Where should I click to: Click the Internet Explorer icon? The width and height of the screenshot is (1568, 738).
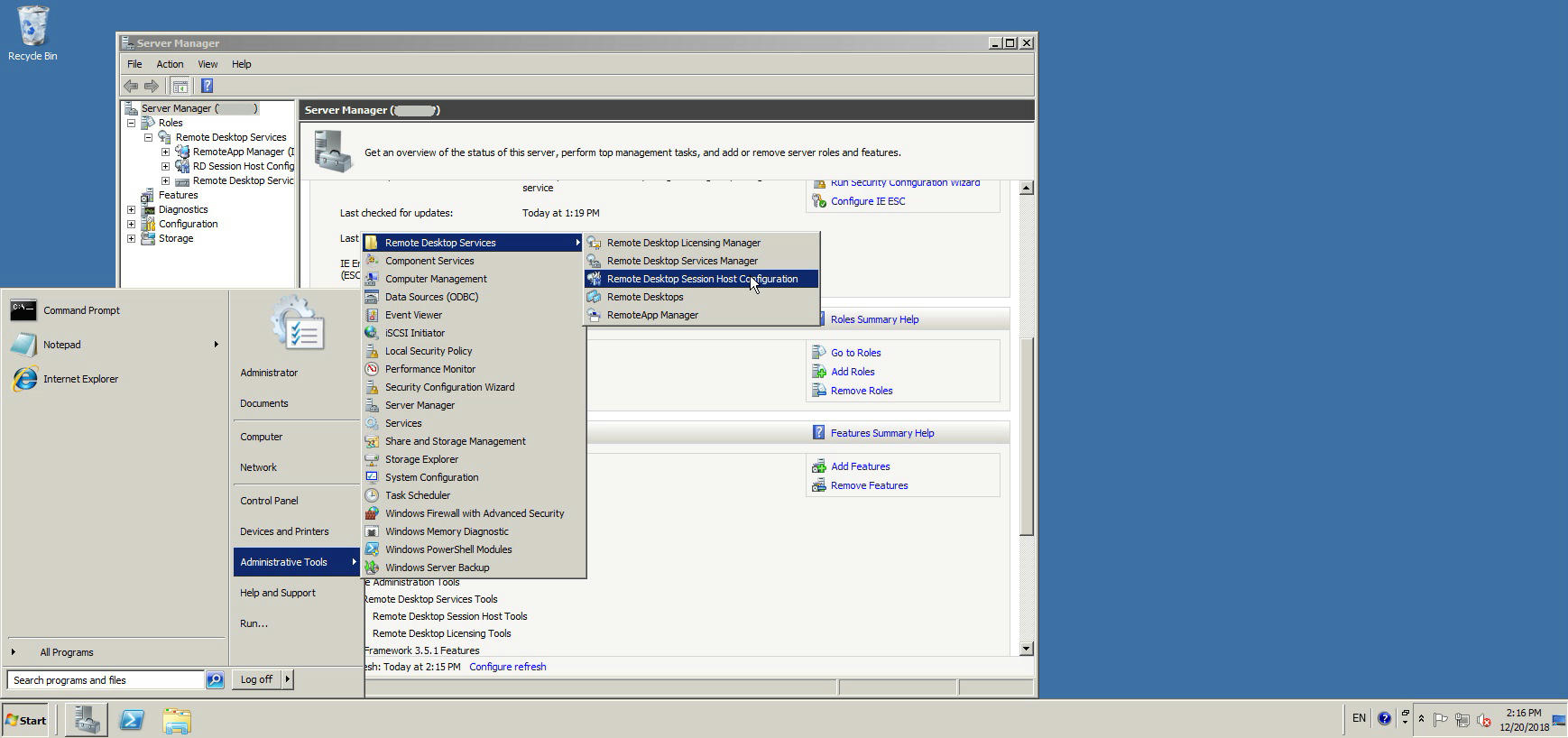pyautogui.click(x=24, y=379)
